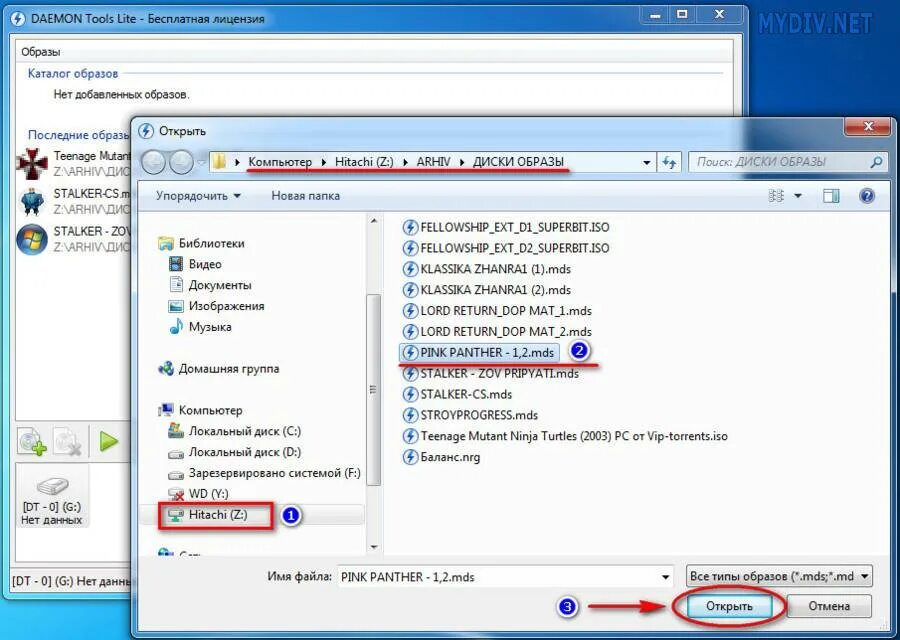
Task: Click ARHIV in the address breadcrumb
Action: pyautogui.click(x=433, y=162)
